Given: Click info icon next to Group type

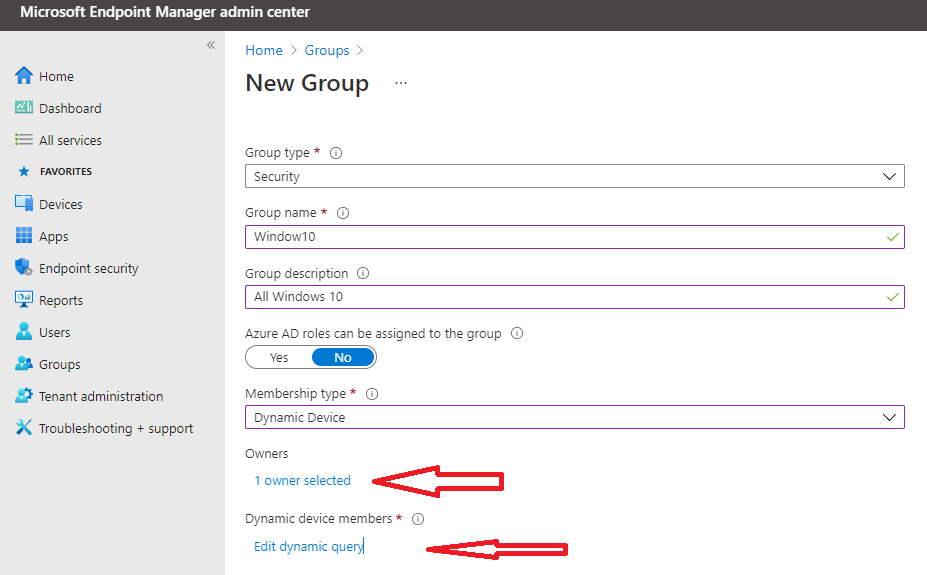Looking at the screenshot, I should 336,153.
